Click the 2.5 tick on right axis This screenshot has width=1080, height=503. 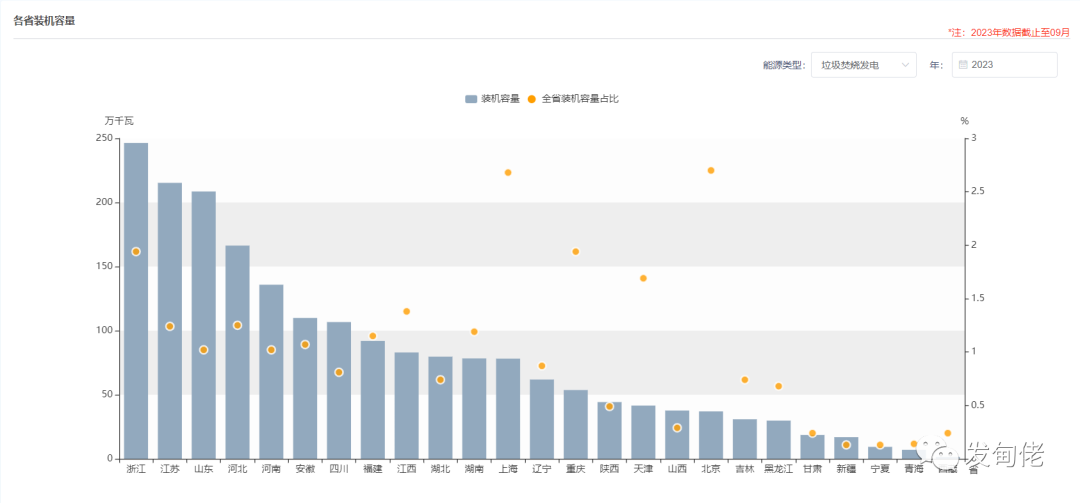tap(979, 192)
